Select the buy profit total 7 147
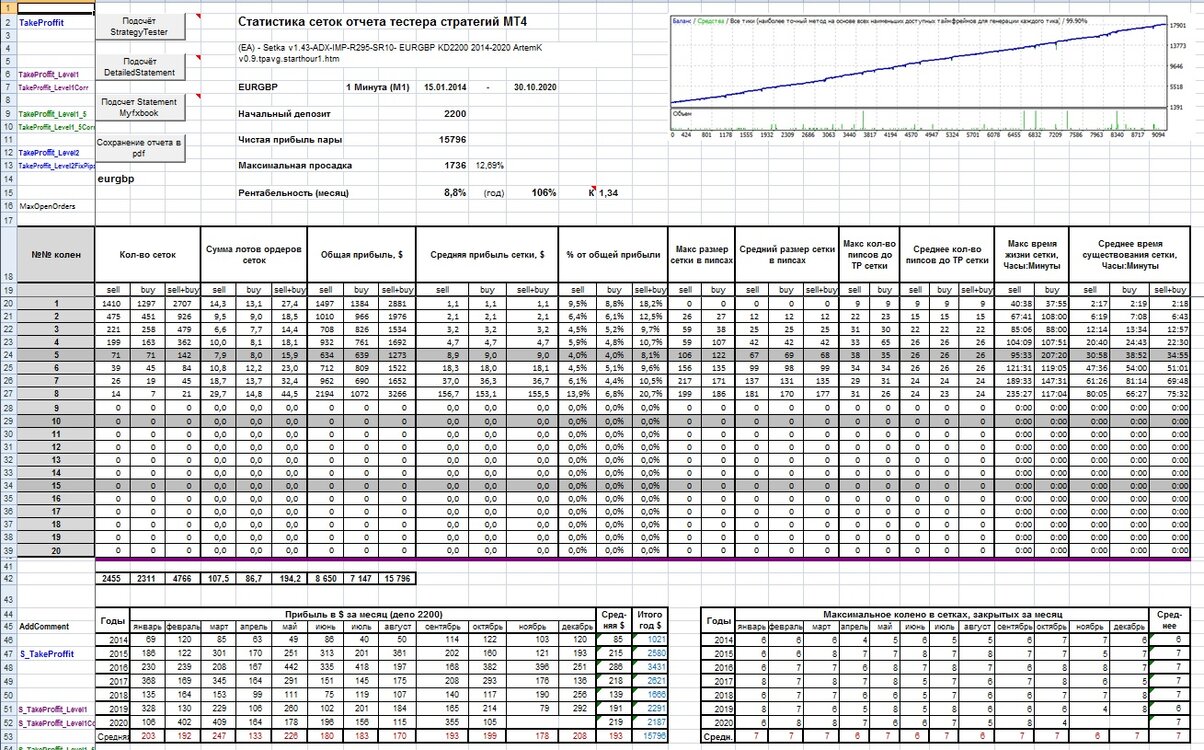The height and width of the screenshot is (750, 1204). (361, 578)
